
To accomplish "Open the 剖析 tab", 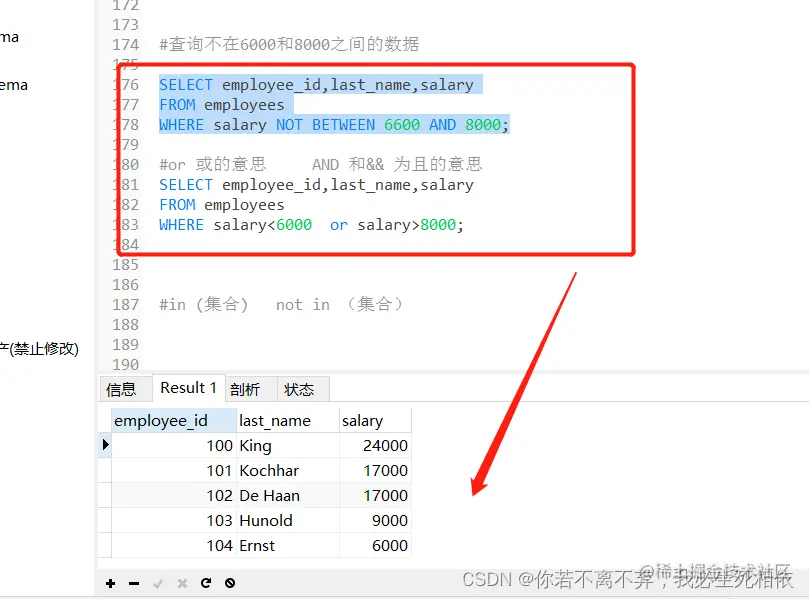I will click(x=248, y=388).
